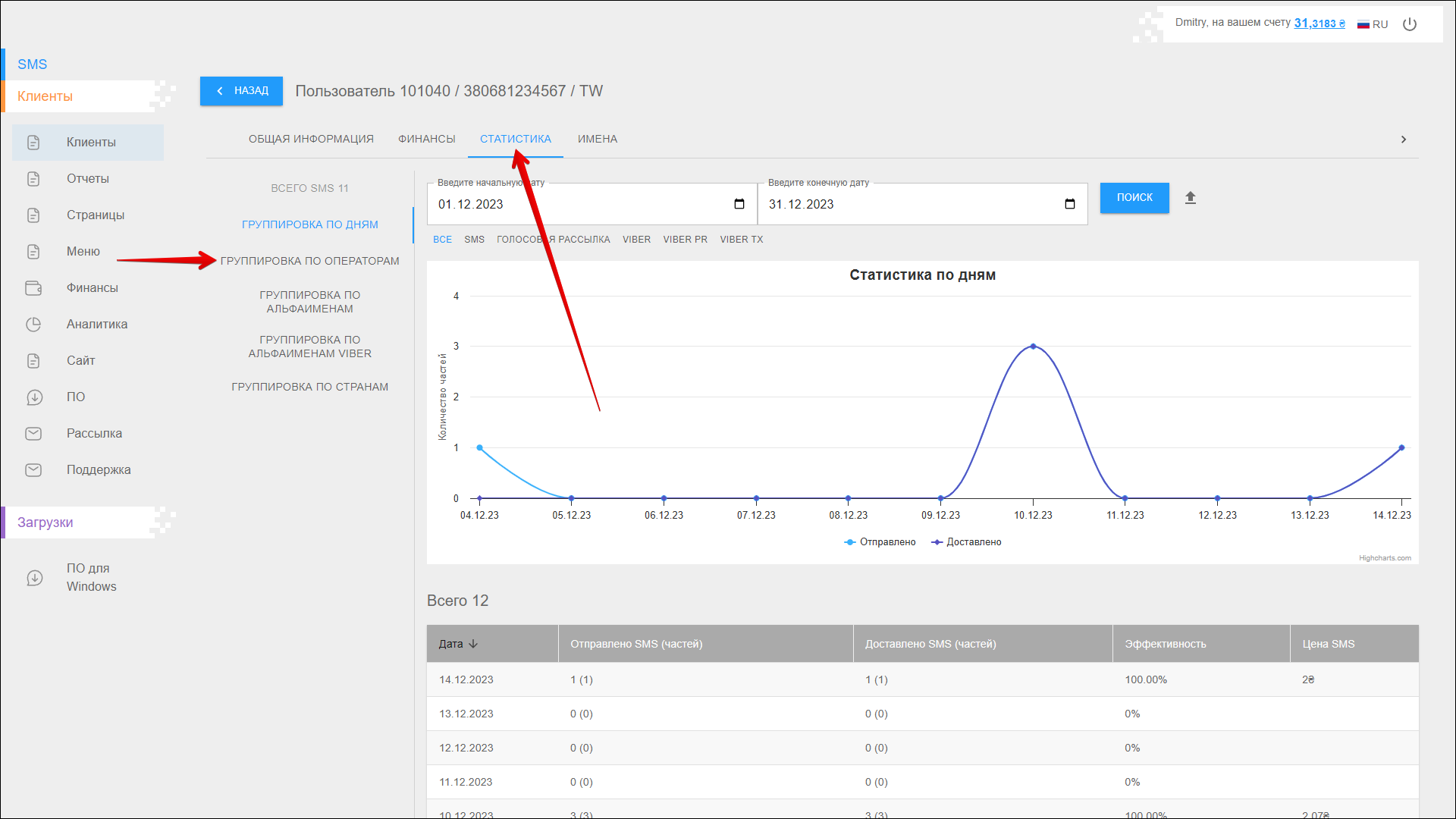Image resolution: width=1456 pixels, height=819 pixels.
Task: Filter statistics by VIBER channel
Action: [x=636, y=240]
